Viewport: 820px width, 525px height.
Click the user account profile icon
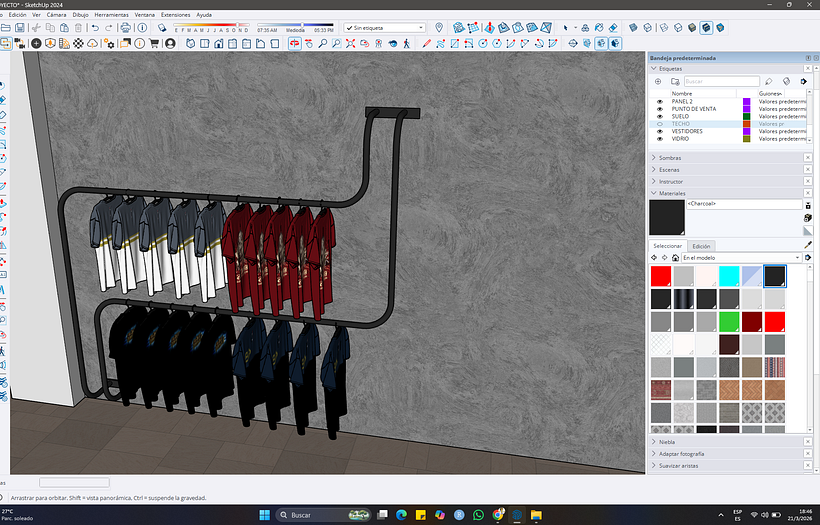[x=170, y=43]
